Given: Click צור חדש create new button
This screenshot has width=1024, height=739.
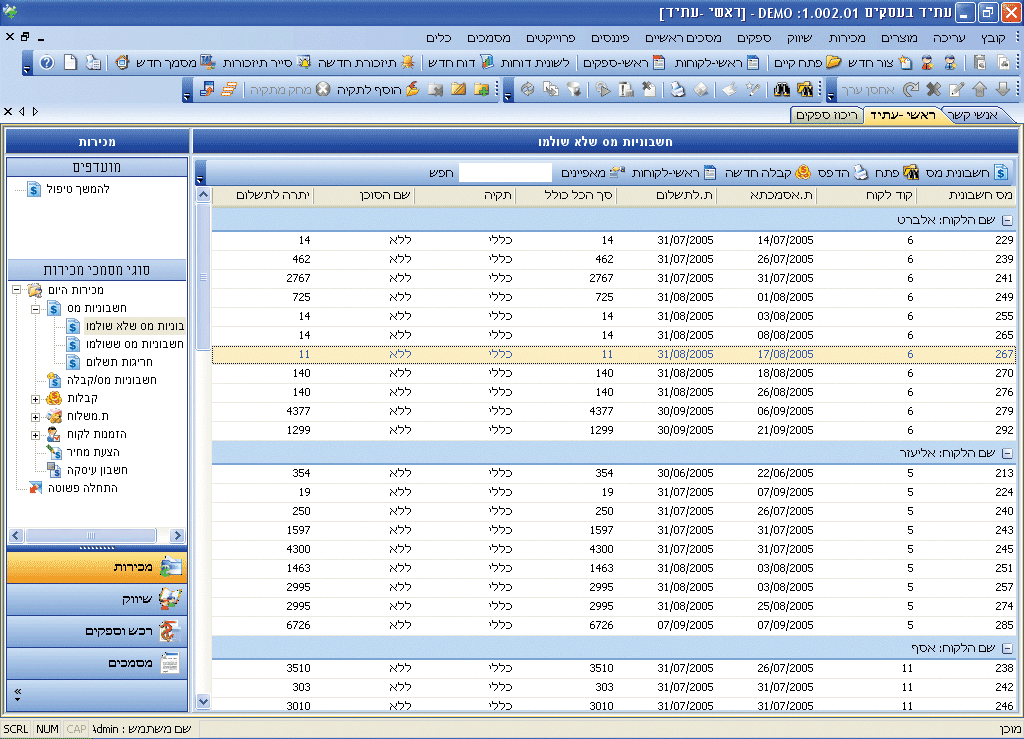Looking at the screenshot, I should [879, 63].
